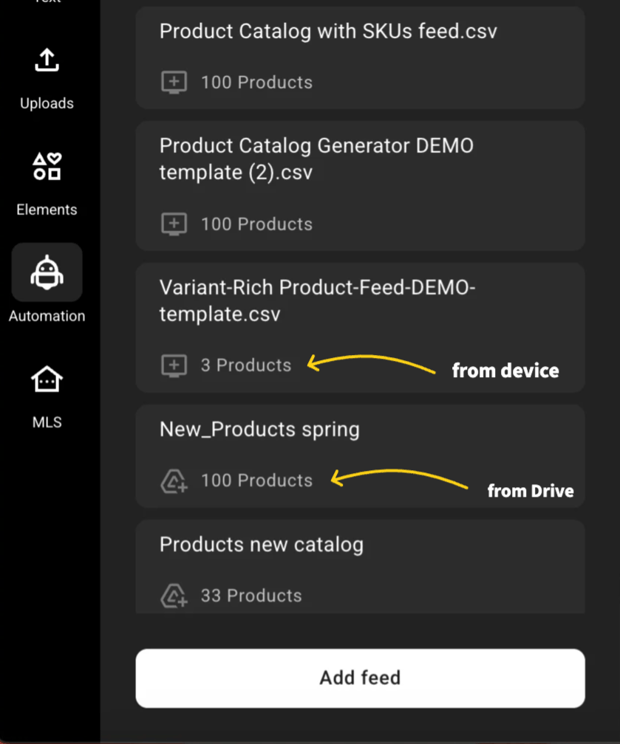Click device icon beside 3 Products
Image resolution: width=620 pixels, height=744 pixels.
(x=174, y=365)
